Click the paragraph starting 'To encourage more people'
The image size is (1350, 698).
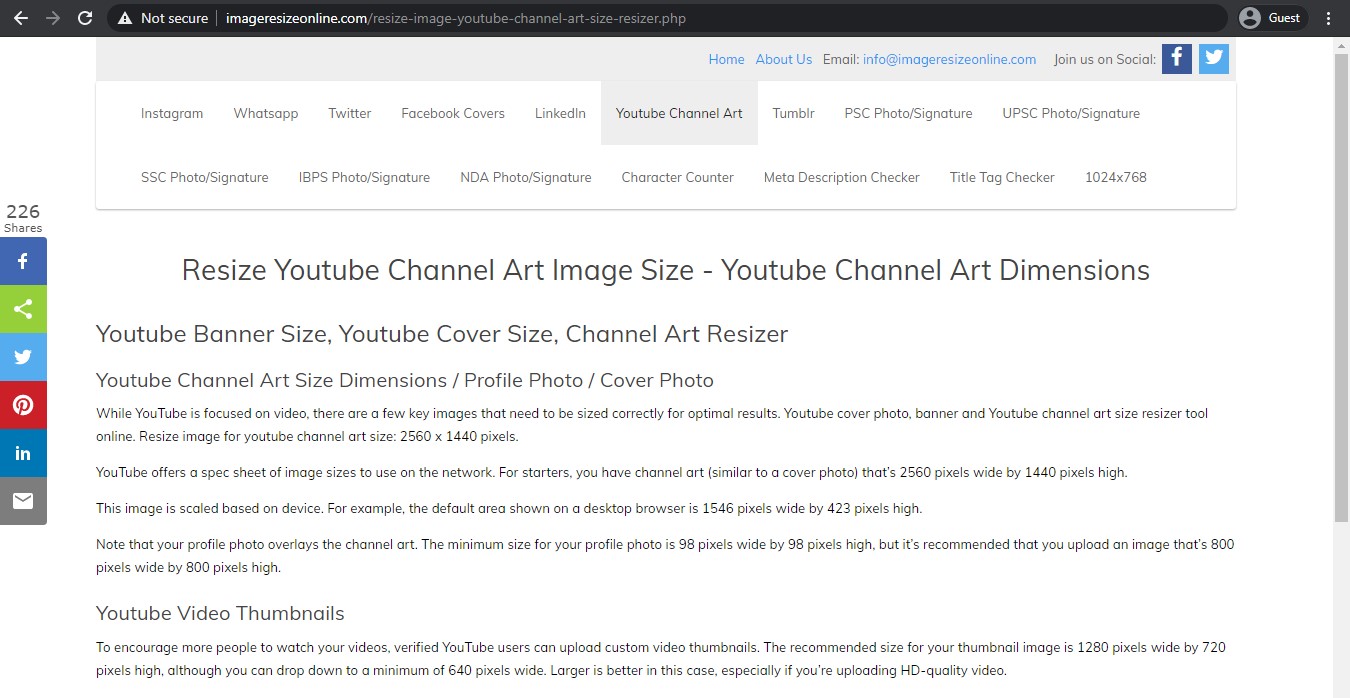pyautogui.click(x=661, y=659)
